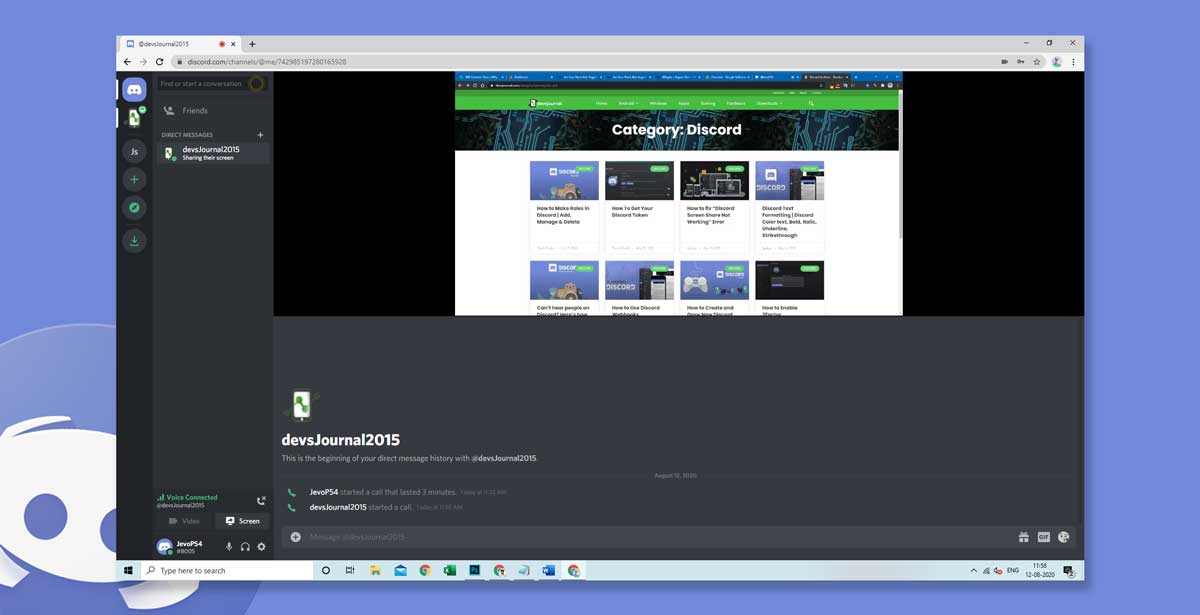
Task: Toggle the Screen share button
Action: tap(242, 521)
